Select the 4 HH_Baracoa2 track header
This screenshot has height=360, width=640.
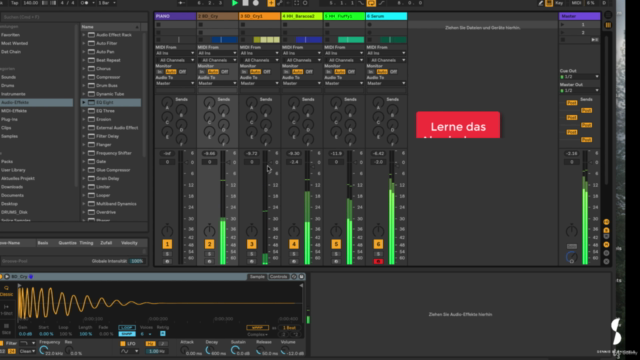pos(302,16)
